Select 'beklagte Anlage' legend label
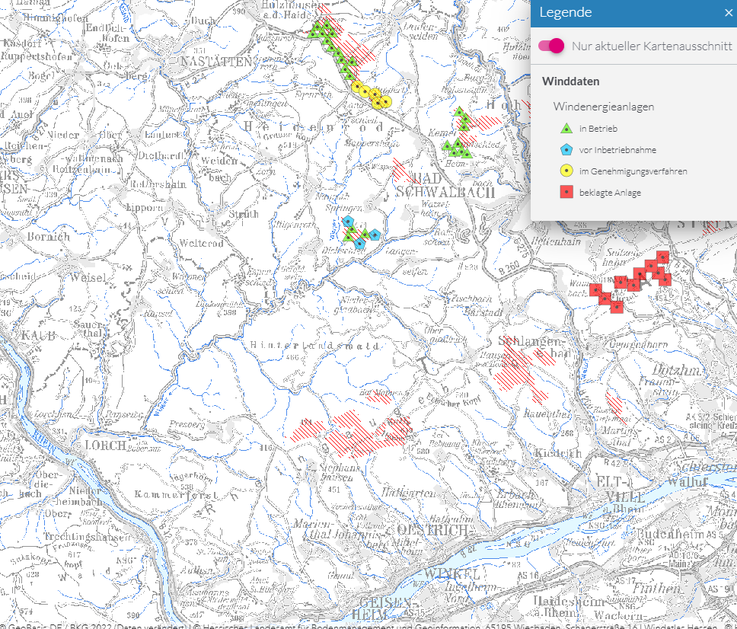737x629 pixels. point(610,193)
